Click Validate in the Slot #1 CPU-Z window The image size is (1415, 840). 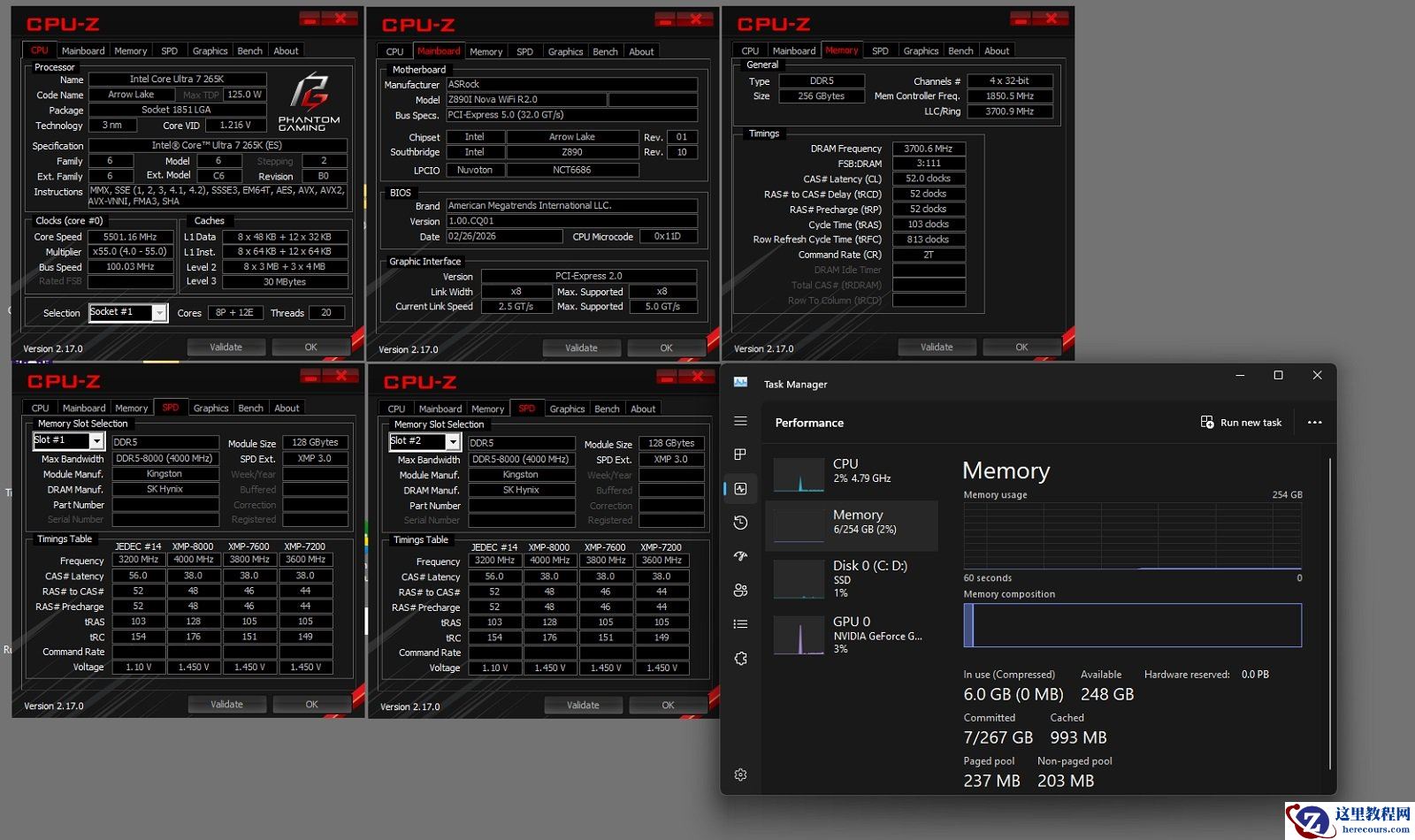226,704
